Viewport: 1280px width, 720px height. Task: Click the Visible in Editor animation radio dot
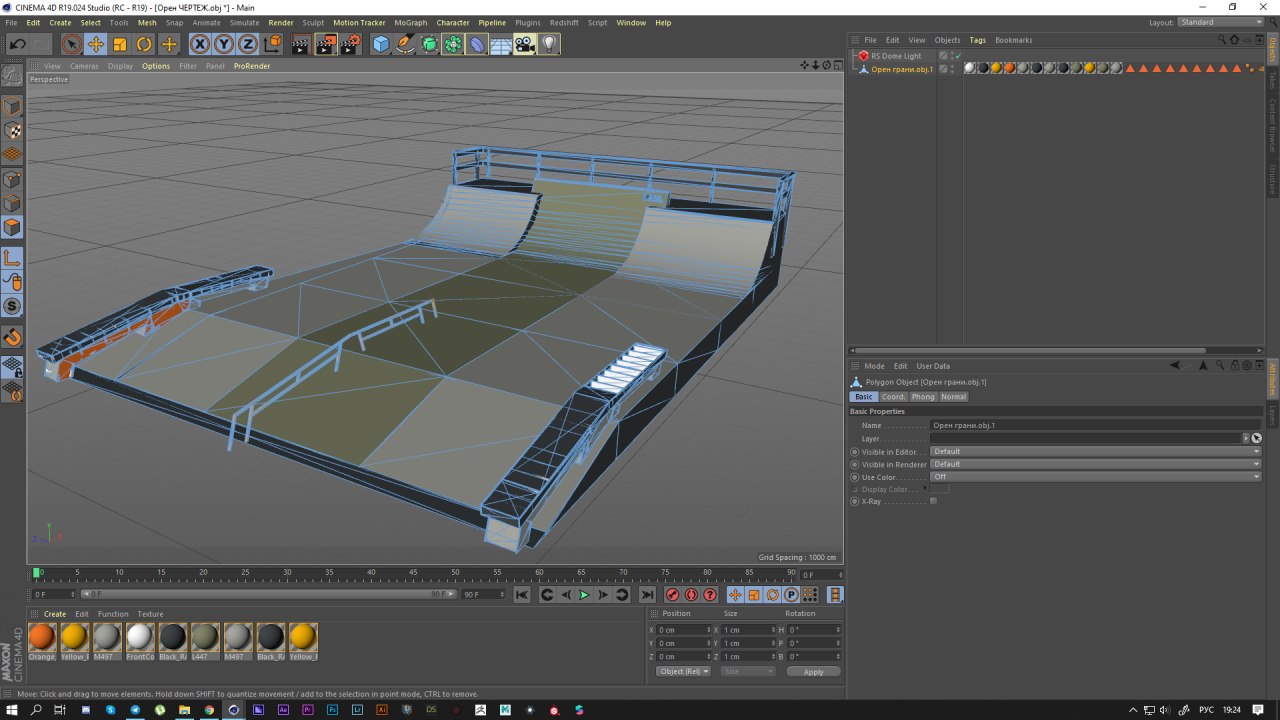[855, 451]
